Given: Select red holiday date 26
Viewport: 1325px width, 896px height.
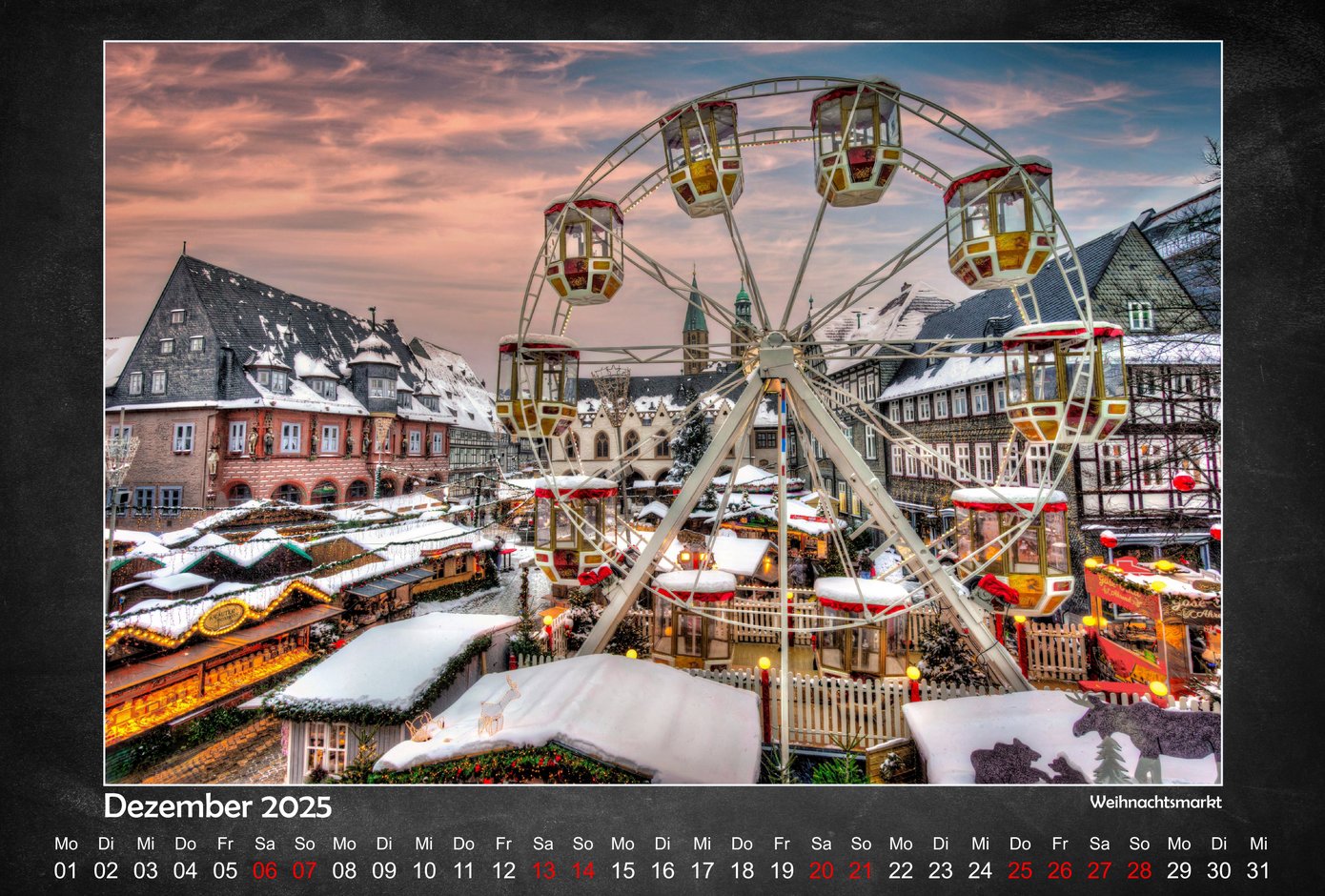Looking at the screenshot, I should 1060,870.
